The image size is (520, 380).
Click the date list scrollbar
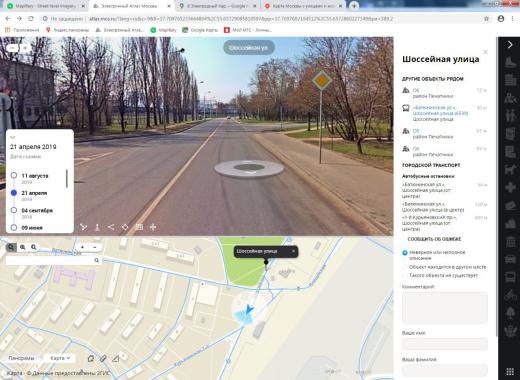[67, 179]
